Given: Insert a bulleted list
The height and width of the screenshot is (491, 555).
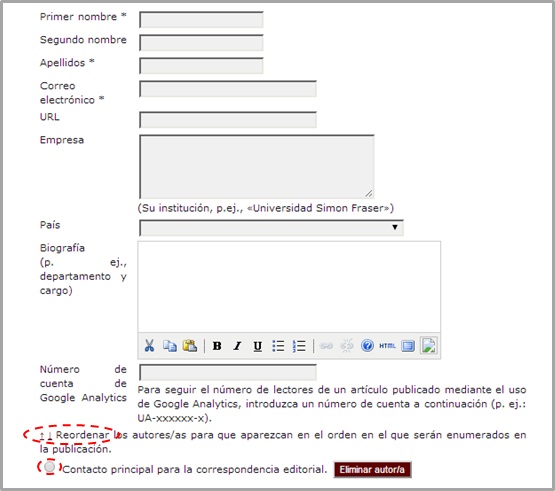Looking at the screenshot, I should tap(278, 346).
